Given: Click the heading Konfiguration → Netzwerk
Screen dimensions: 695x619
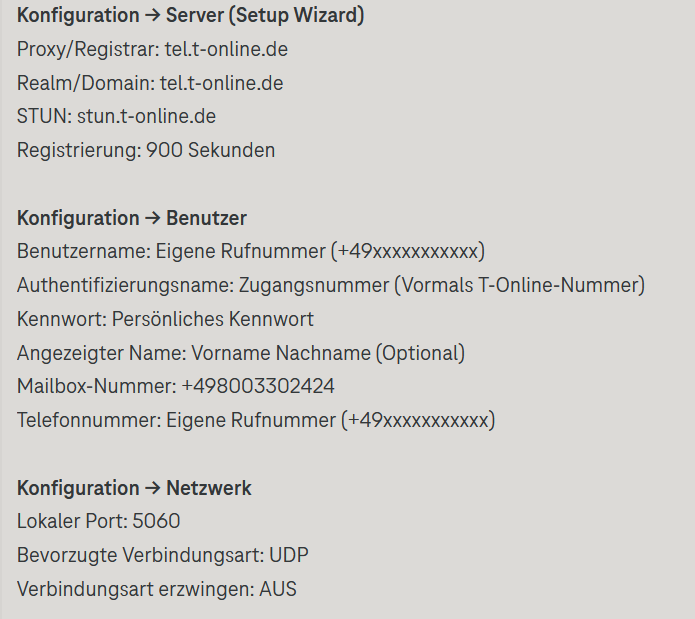Looking at the screenshot, I should click(134, 488).
